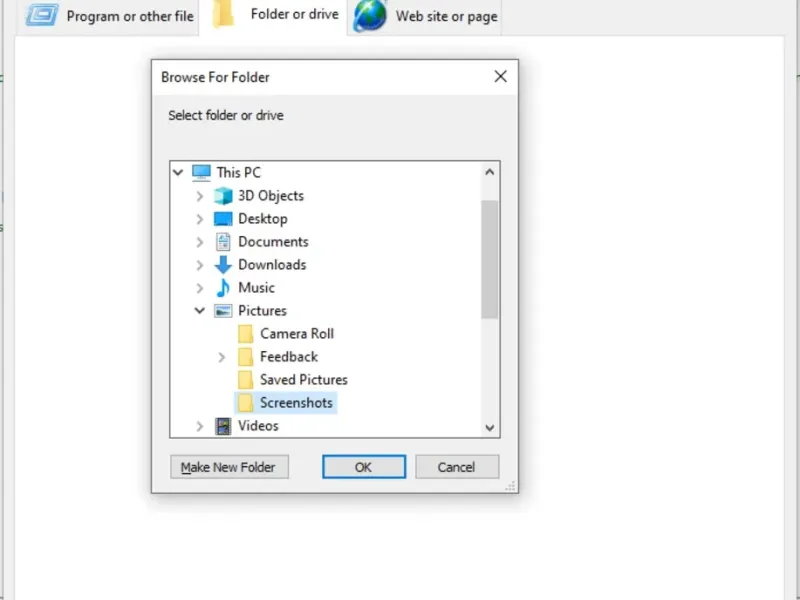Screen dimensions: 800x600
Task: Click the globe icon on Web site tab
Action: (370, 15)
